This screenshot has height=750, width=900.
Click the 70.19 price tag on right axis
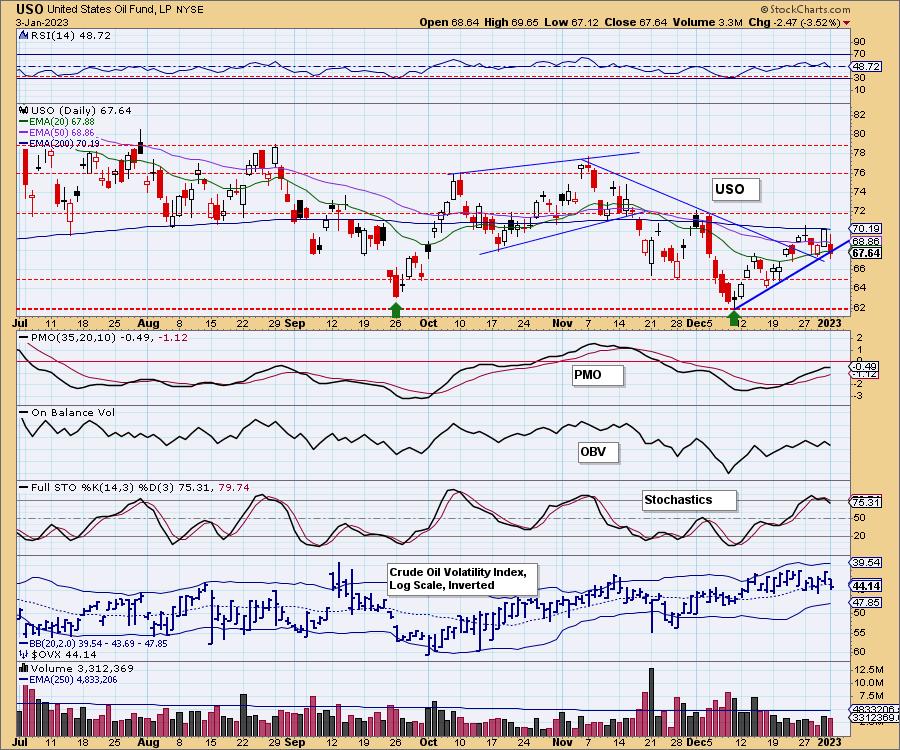pyautogui.click(x=866, y=228)
